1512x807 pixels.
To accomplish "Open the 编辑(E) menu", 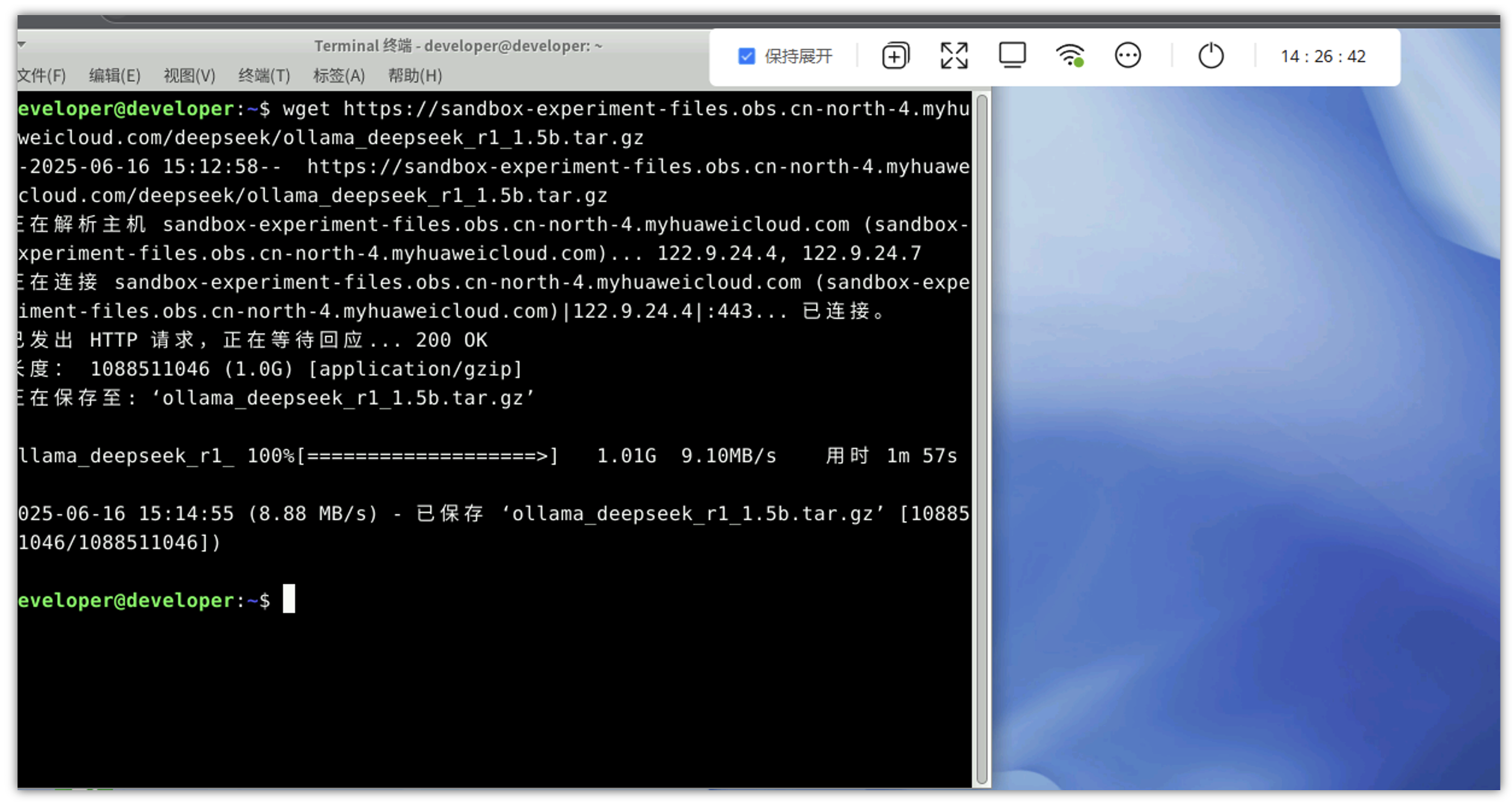I will click(x=115, y=75).
